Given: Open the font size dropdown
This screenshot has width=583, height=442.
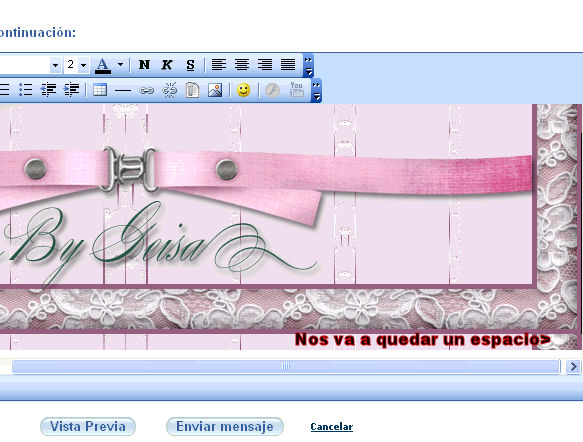Looking at the screenshot, I should 83,65.
